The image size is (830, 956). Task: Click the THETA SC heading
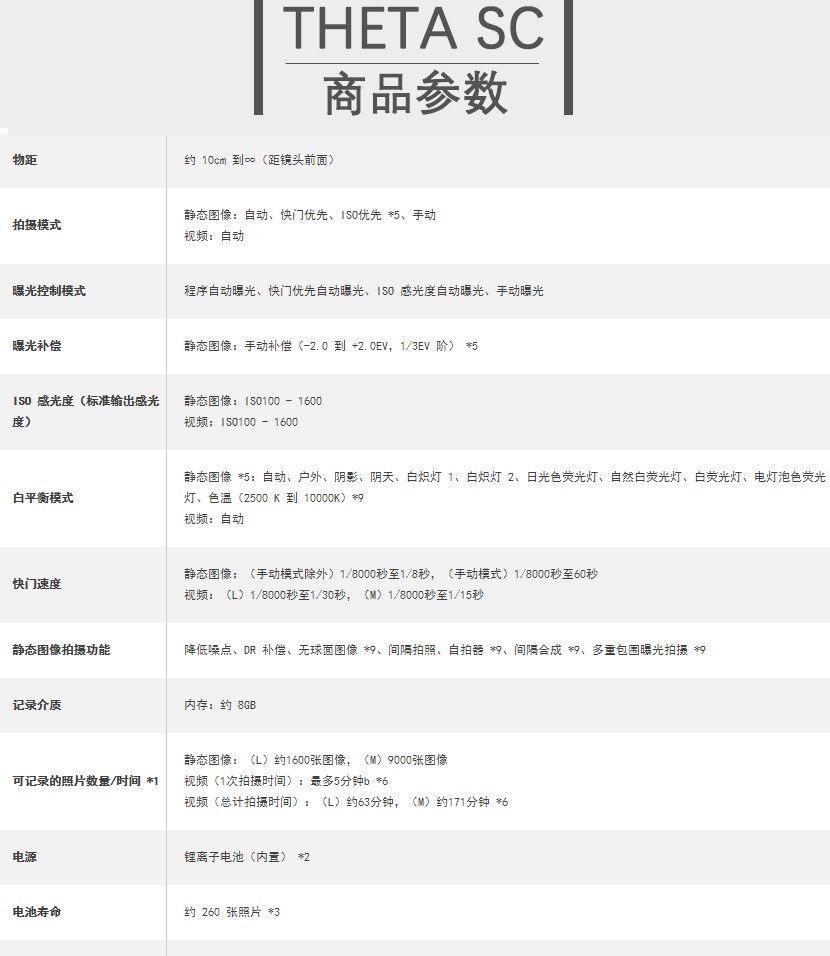[x=414, y=28]
